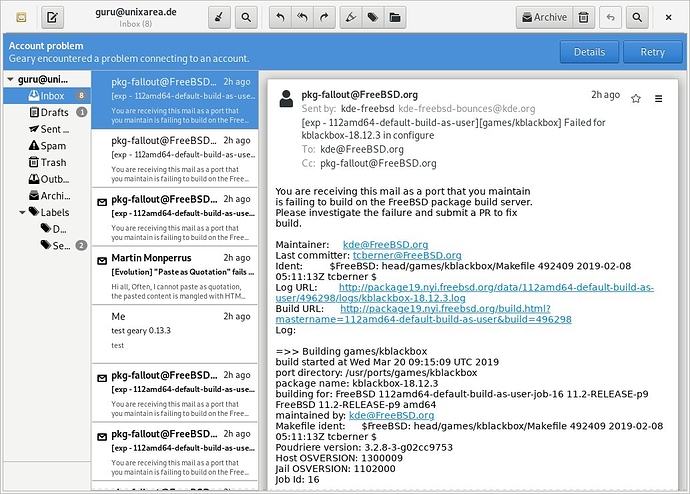Forward the selected message
Viewport: 690px width, 494px height.
tap(324, 17)
